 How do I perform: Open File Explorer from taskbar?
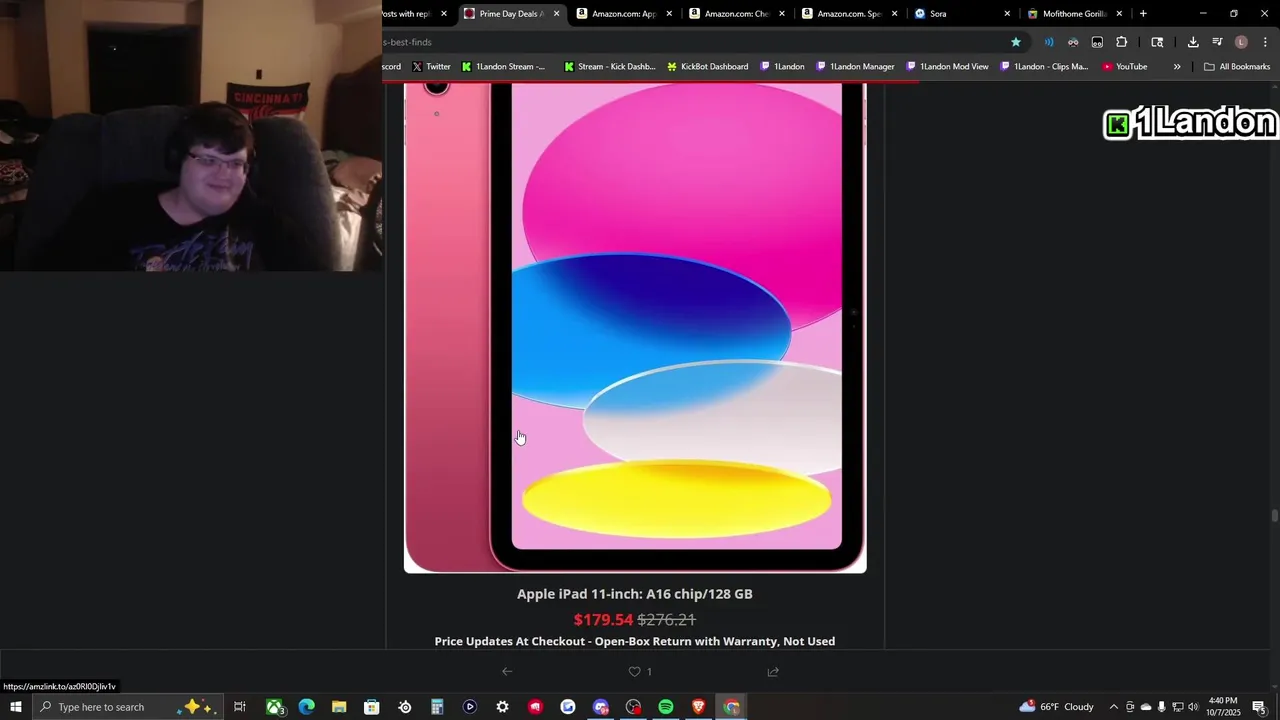(x=339, y=707)
